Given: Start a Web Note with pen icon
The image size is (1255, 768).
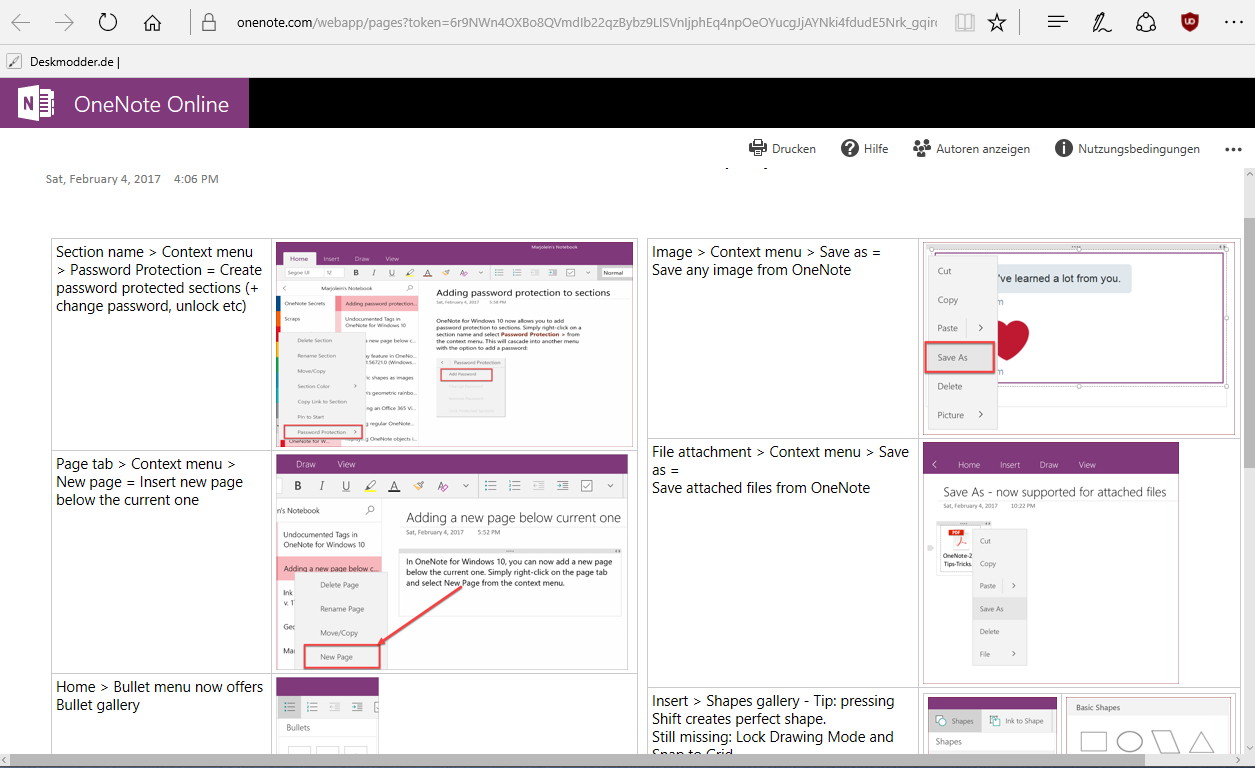Looking at the screenshot, I should (x=1102, y=22).
